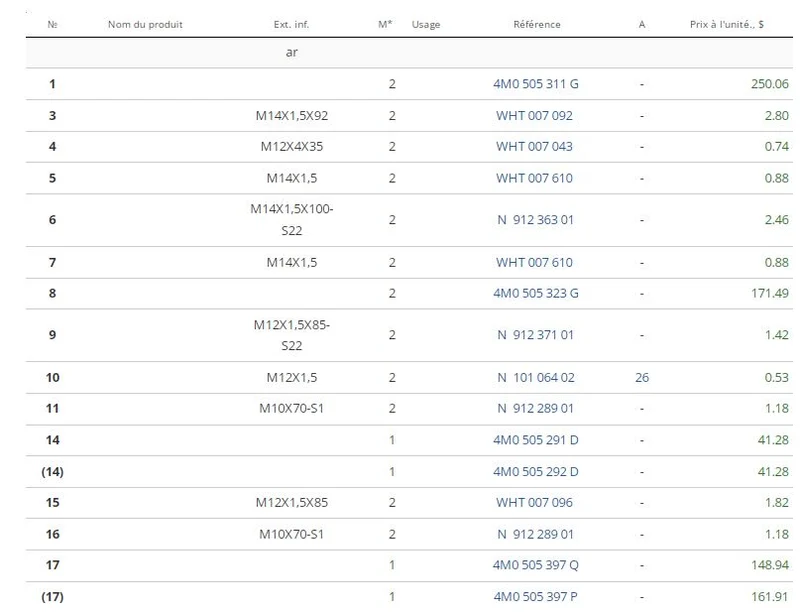Open part reference 4M0 505 311 G
The image size is (800, 612).
pos(535,84)
